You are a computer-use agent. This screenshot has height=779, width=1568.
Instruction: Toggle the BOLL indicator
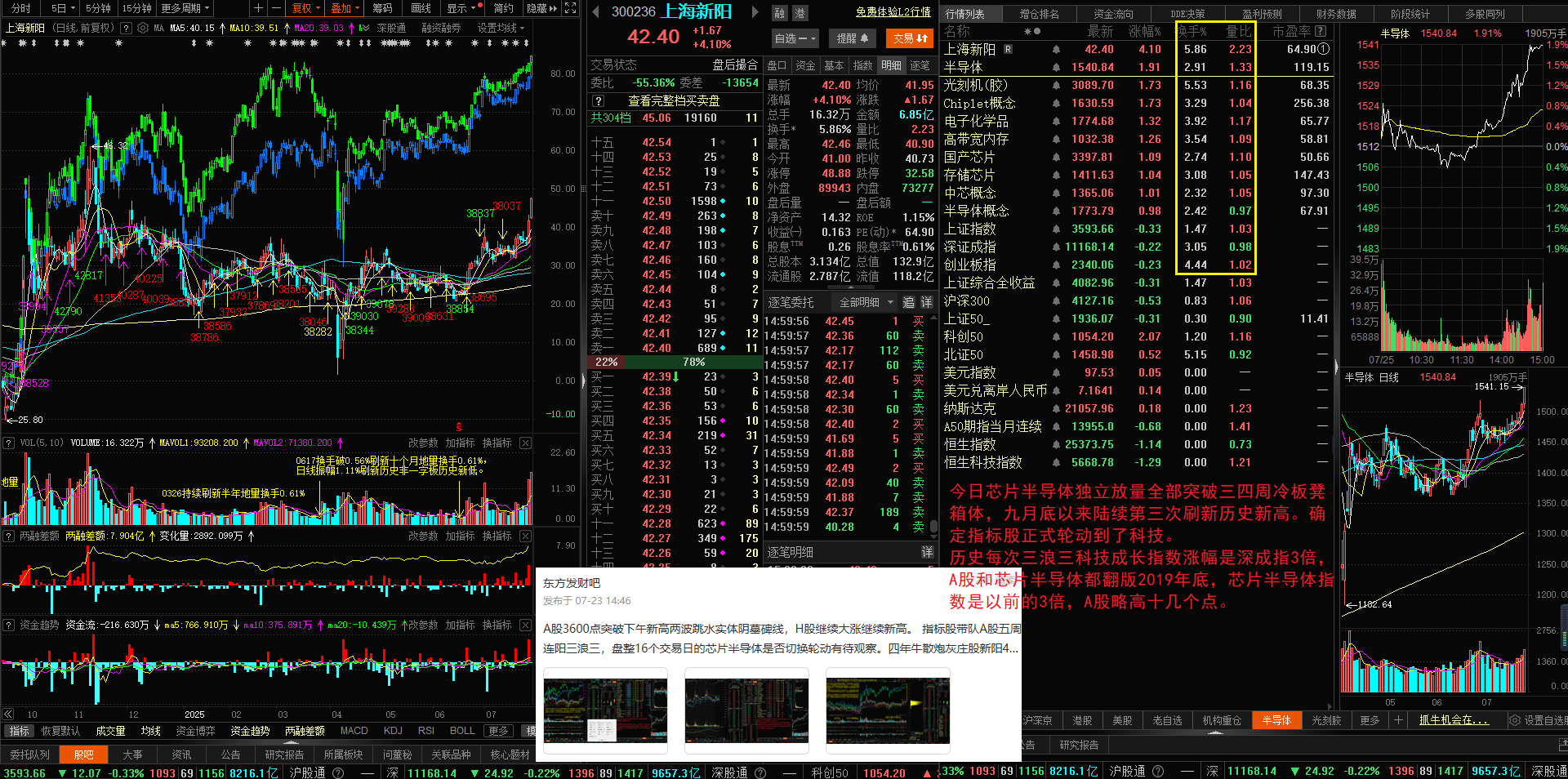pos(462,731)
